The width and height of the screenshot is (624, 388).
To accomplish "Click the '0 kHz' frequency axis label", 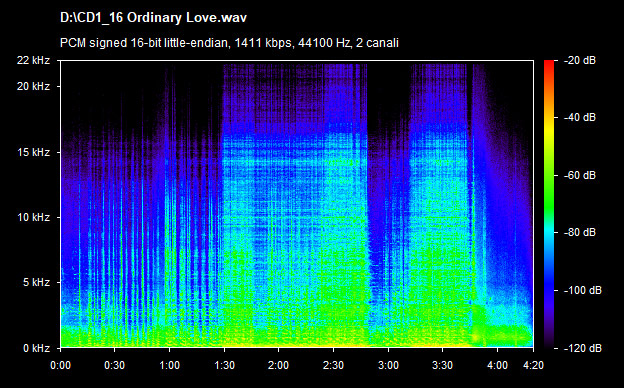I will tap(36, 348).
